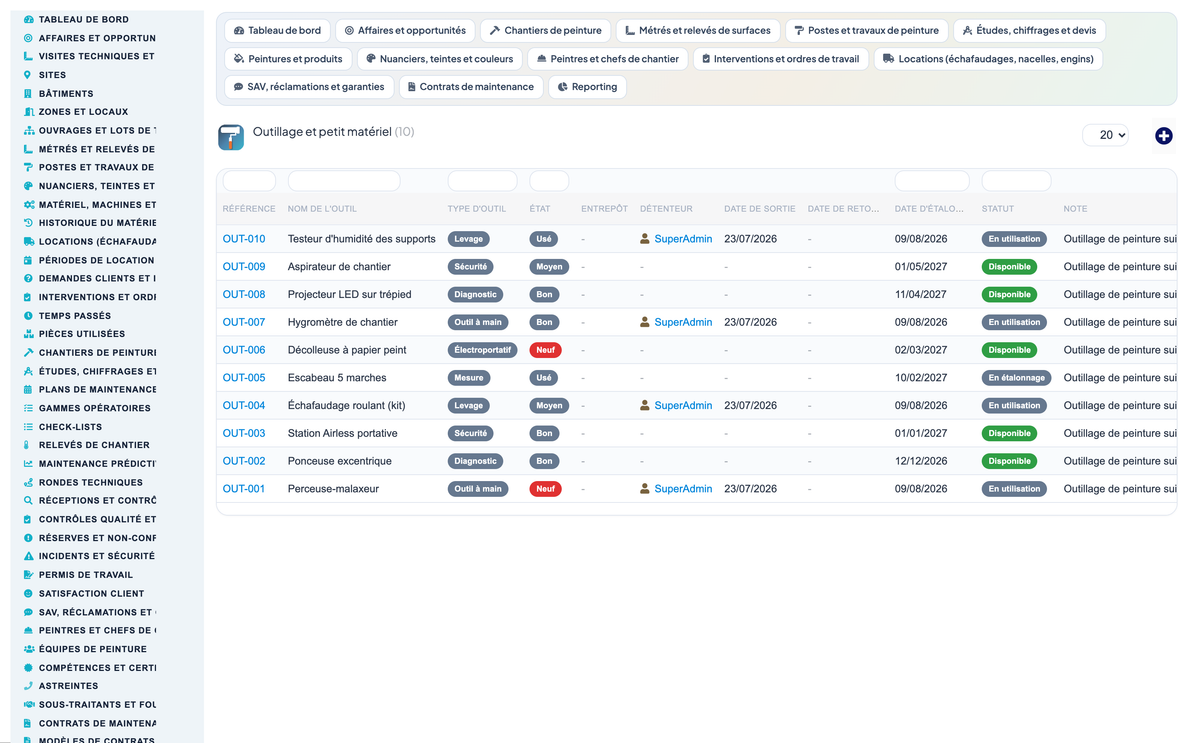Click the 12/12/2026 calibration date
1200x743 pixels.
tap(921, 461)
